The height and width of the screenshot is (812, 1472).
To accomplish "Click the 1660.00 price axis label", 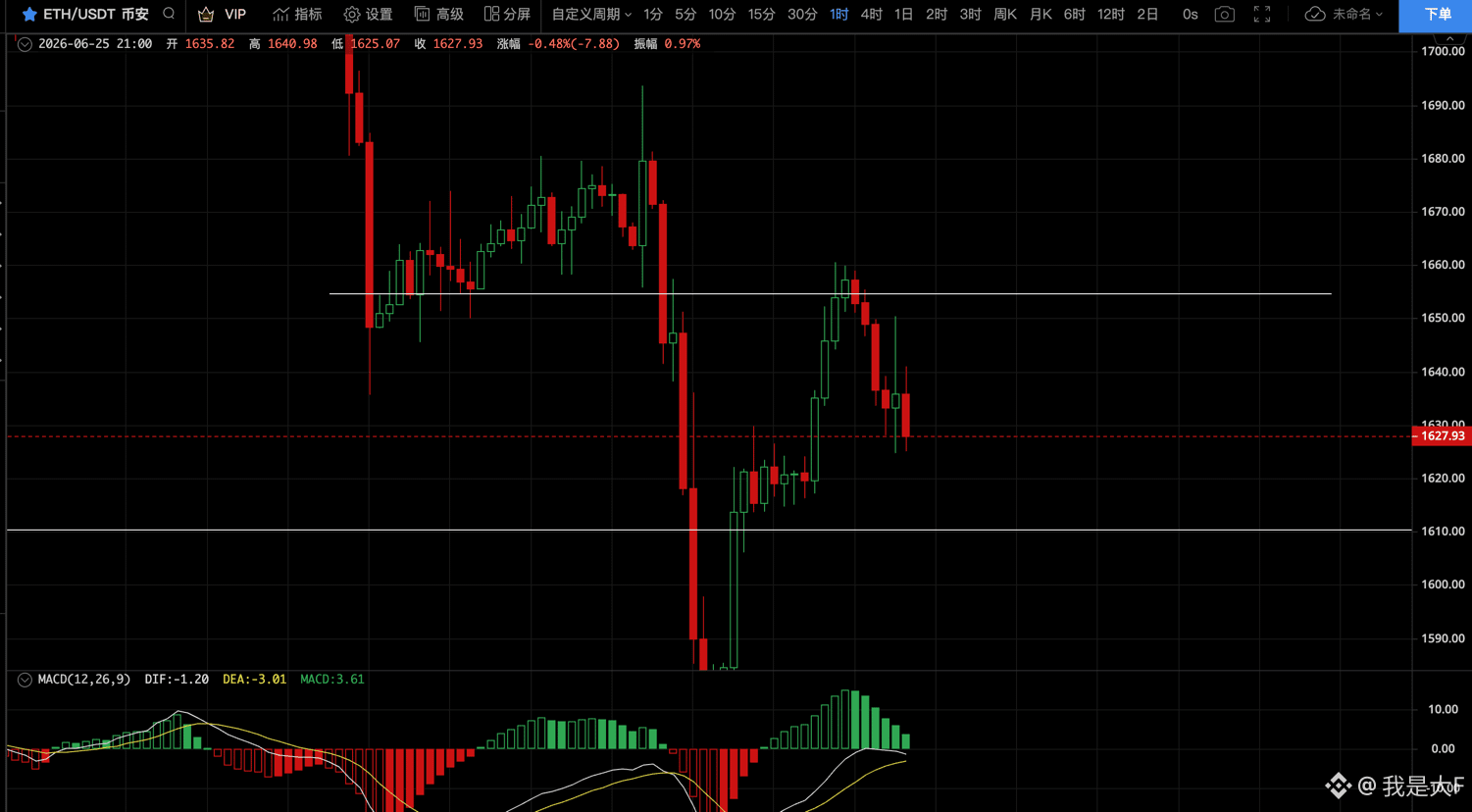I will pos(1443,265).
